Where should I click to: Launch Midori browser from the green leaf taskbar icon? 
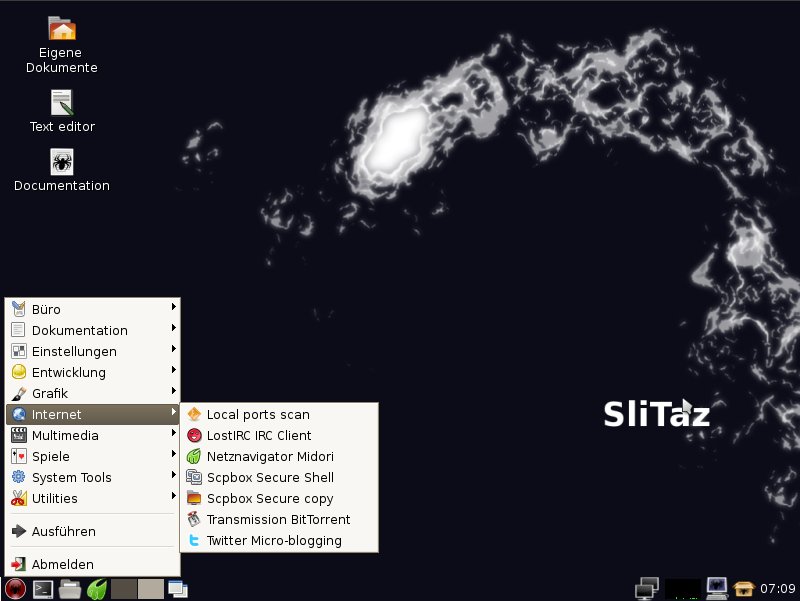point(97,589)
